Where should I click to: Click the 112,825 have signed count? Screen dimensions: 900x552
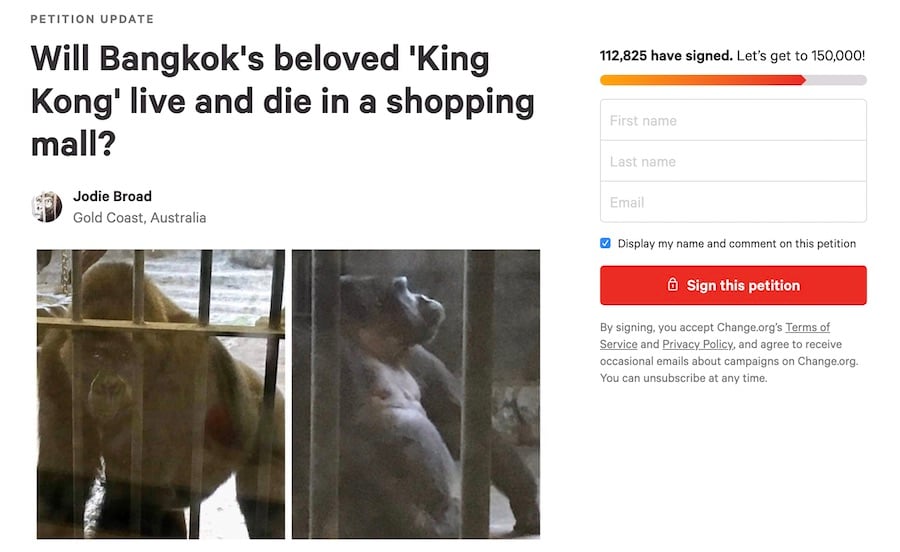(665, 56)
